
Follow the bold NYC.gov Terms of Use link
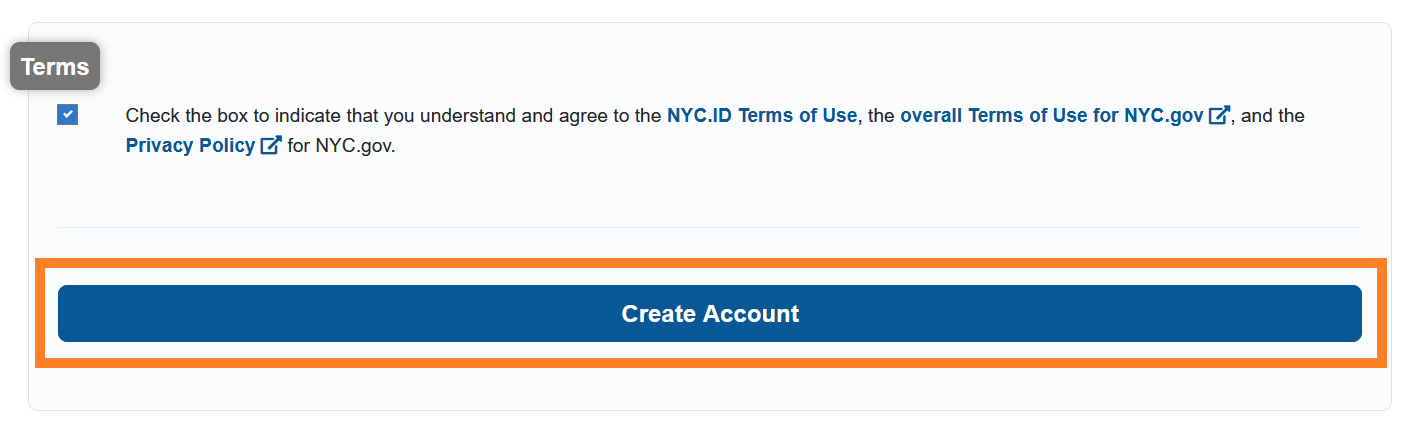point(1051,116)
